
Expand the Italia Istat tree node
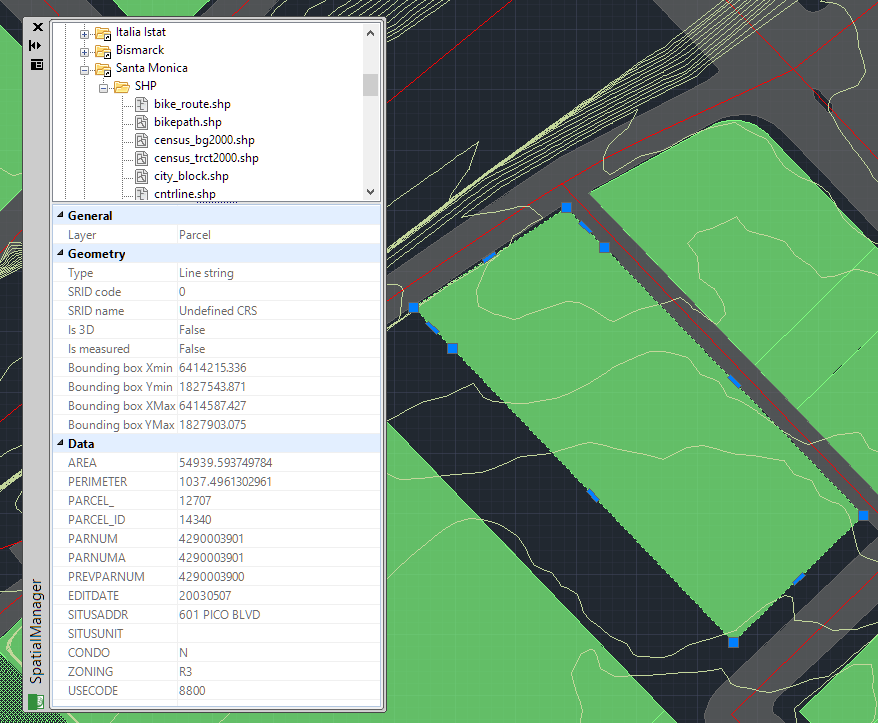pyautogui.click(x=85, y=32)
